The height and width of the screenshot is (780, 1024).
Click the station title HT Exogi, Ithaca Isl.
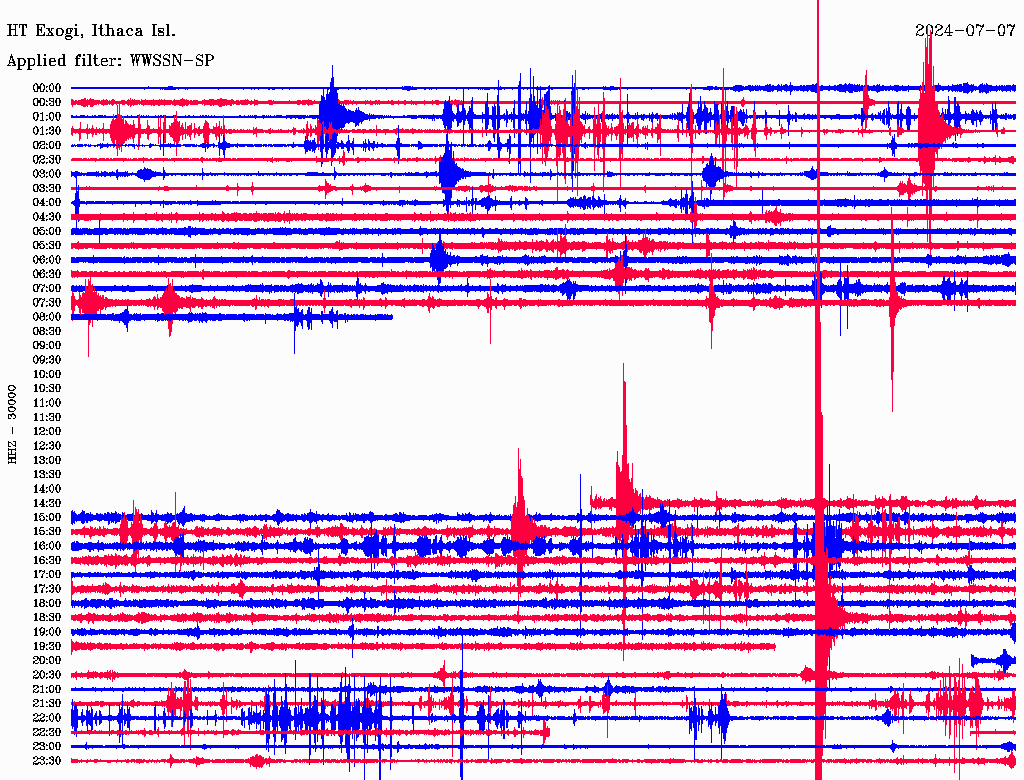pos(91,31)
